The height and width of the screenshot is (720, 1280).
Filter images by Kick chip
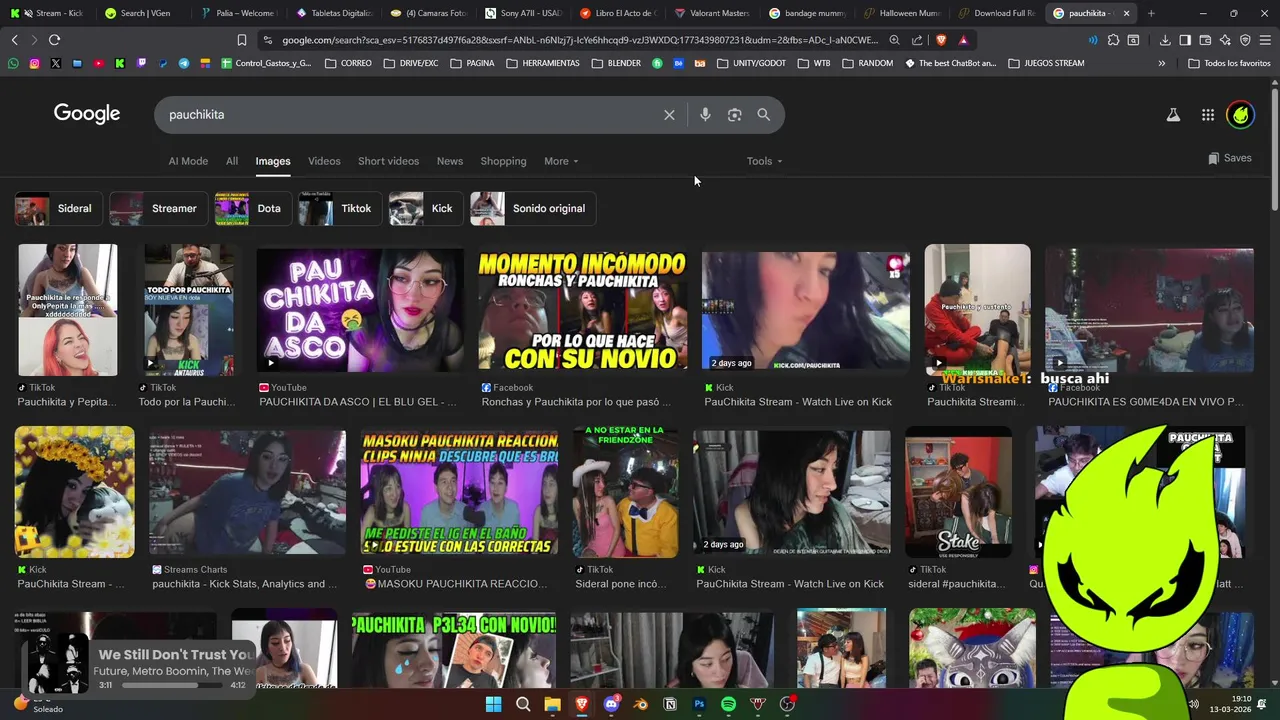tap(426, 208)
